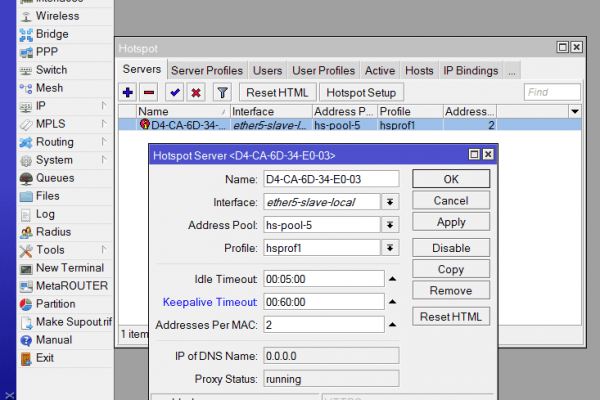
Task: Click the Name input field
Action: coord(331,179)
